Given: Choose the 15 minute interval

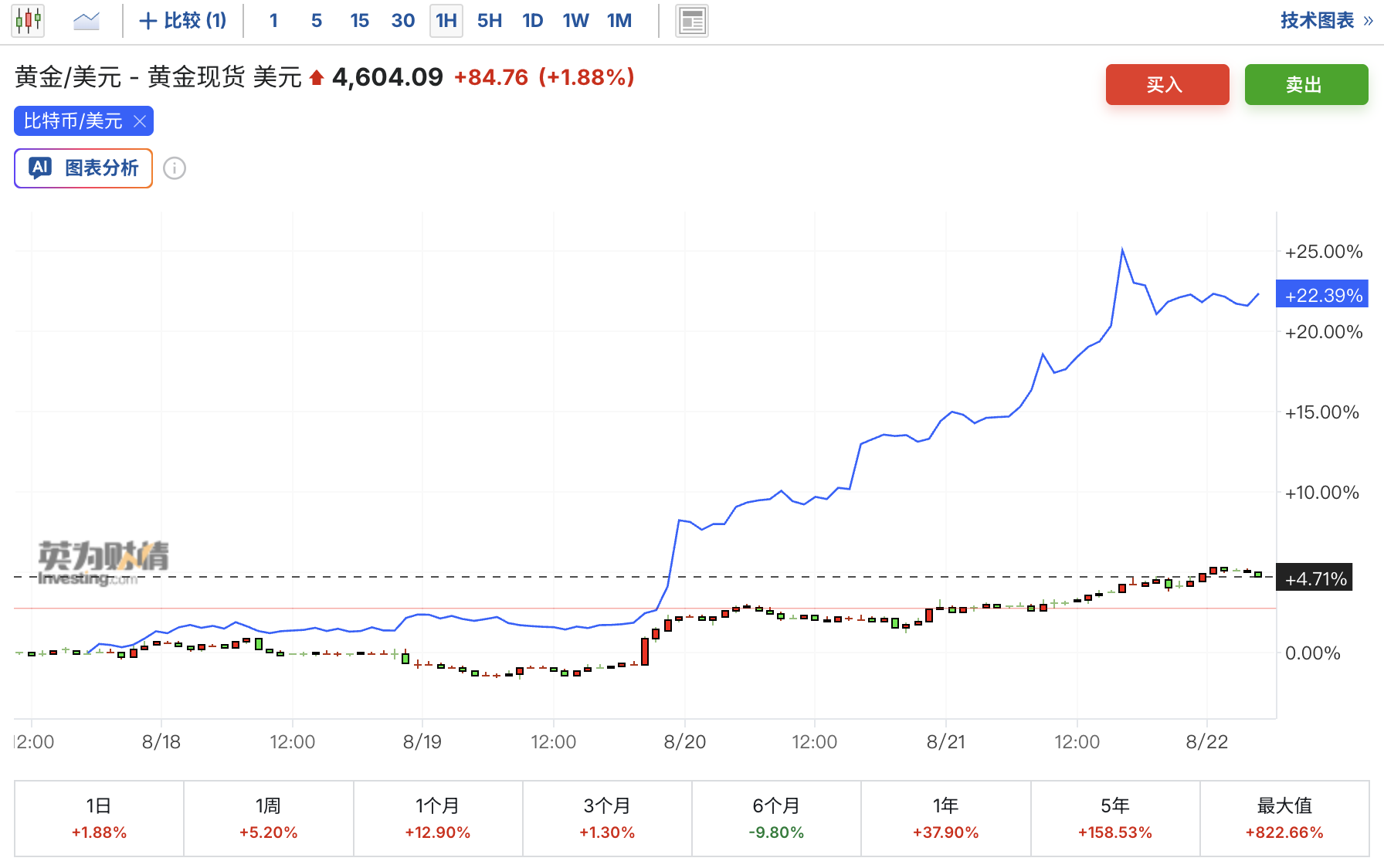Looking at the screenshot, I should click(360, 21).
